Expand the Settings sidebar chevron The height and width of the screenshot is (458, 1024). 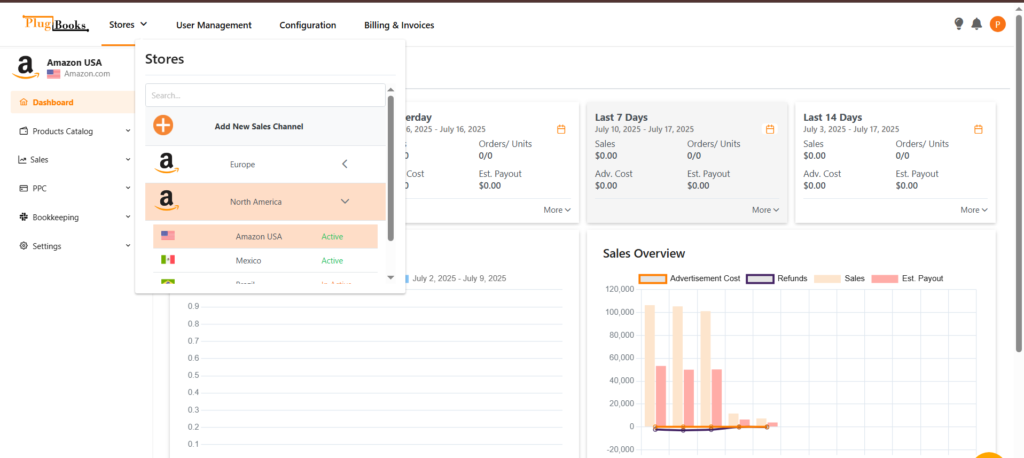tap(128, 246)
